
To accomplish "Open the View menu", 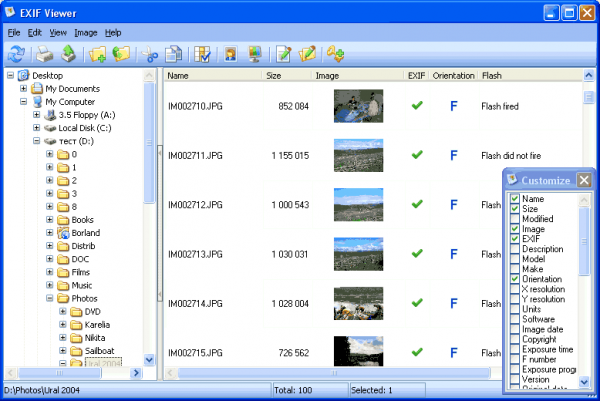I will (x=59, y=33).
